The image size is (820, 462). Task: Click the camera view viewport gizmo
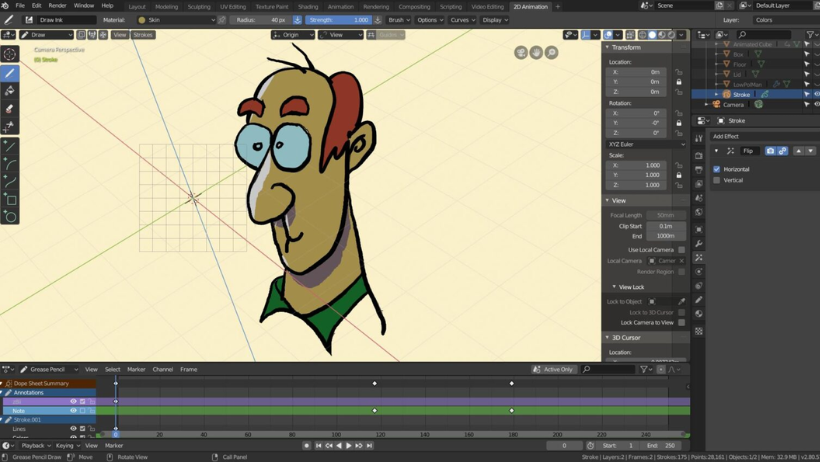[x=521, y=52]
